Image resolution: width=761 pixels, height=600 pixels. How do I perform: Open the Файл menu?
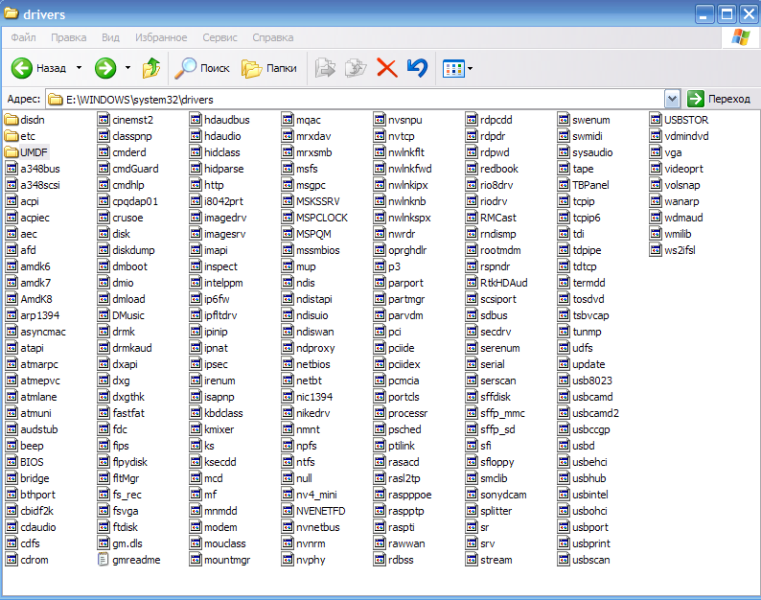coord(23,37)
